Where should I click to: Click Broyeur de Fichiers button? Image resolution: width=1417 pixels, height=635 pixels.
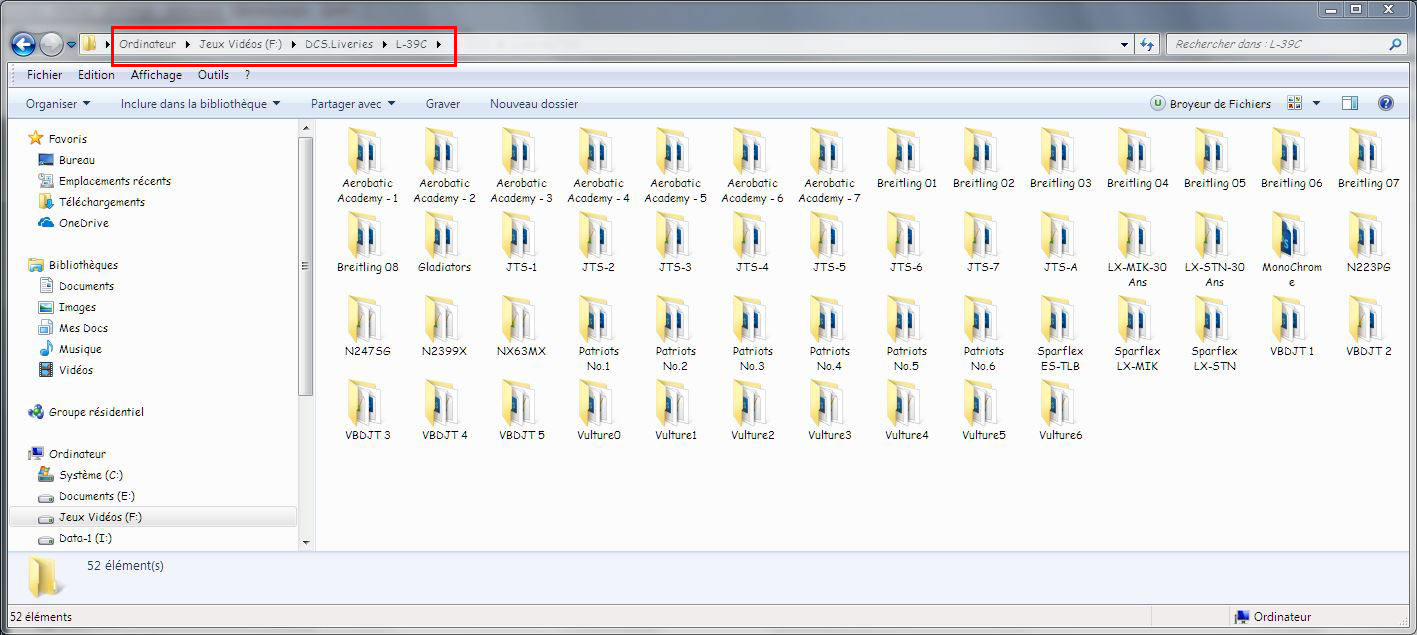tap(1211, 104)
